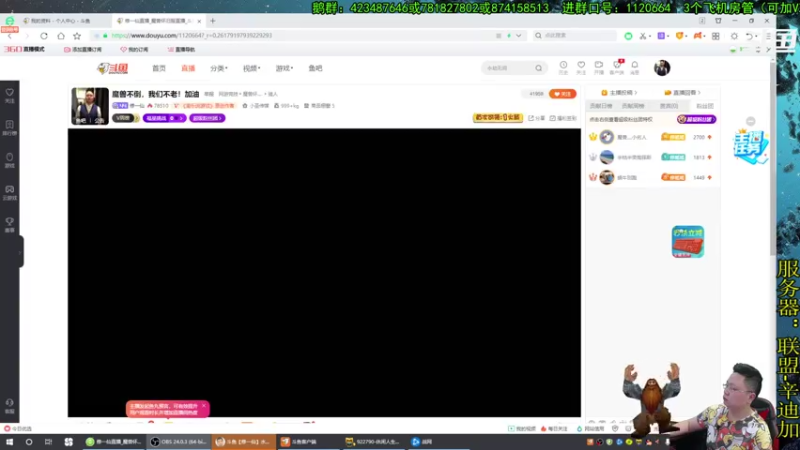Open browser scissors screenshot tool
The width and height of the screenshot is (800, 450).
point(644,36)
